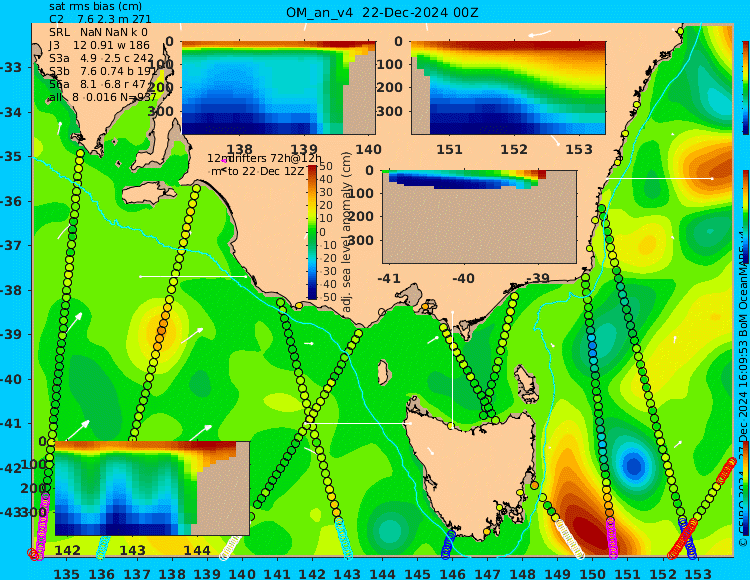
Task: Click the white transect line west of Tasmania
Action: click(x=358, y=423)
